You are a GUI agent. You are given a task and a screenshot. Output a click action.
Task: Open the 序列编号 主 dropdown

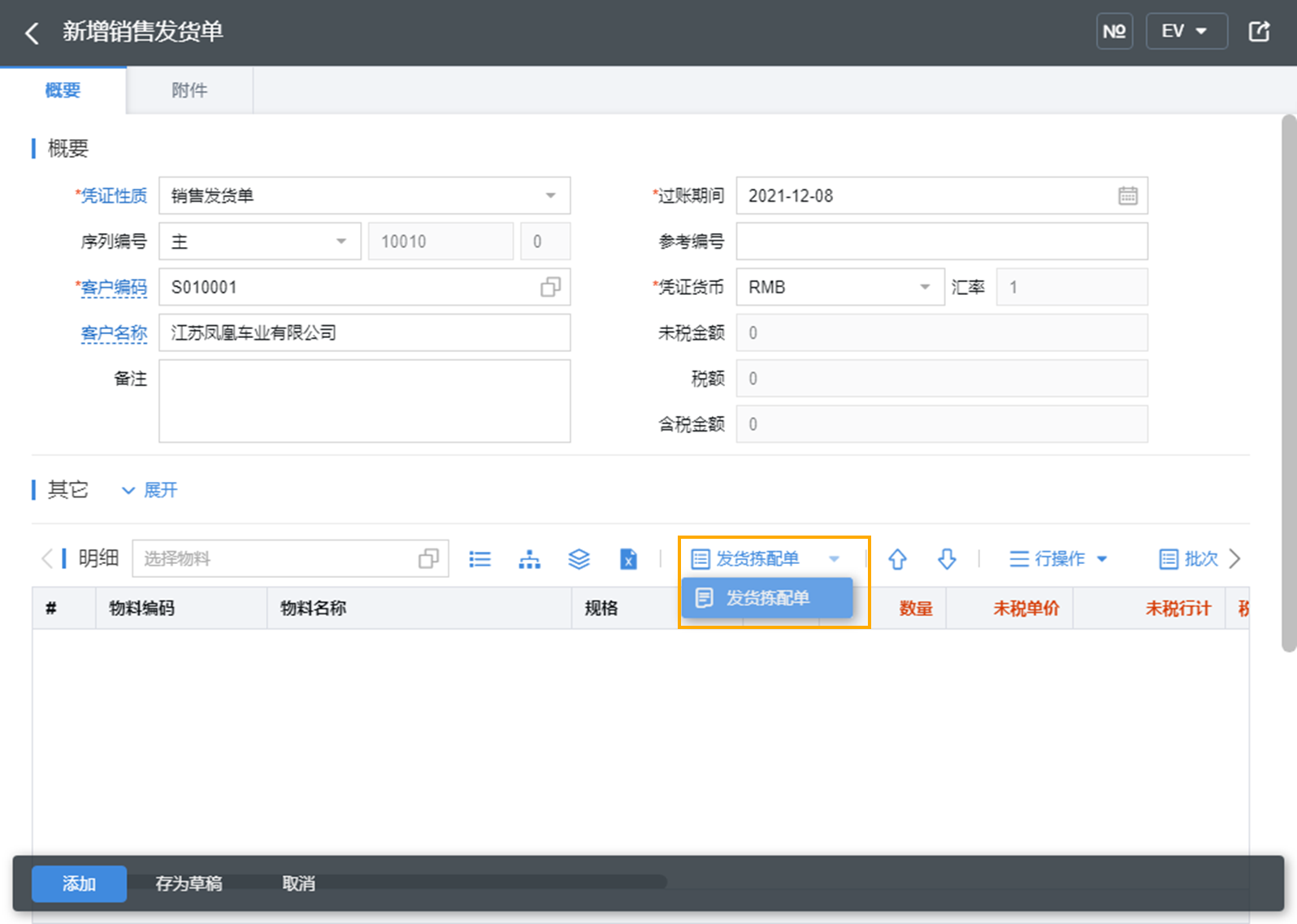(259, 241)
